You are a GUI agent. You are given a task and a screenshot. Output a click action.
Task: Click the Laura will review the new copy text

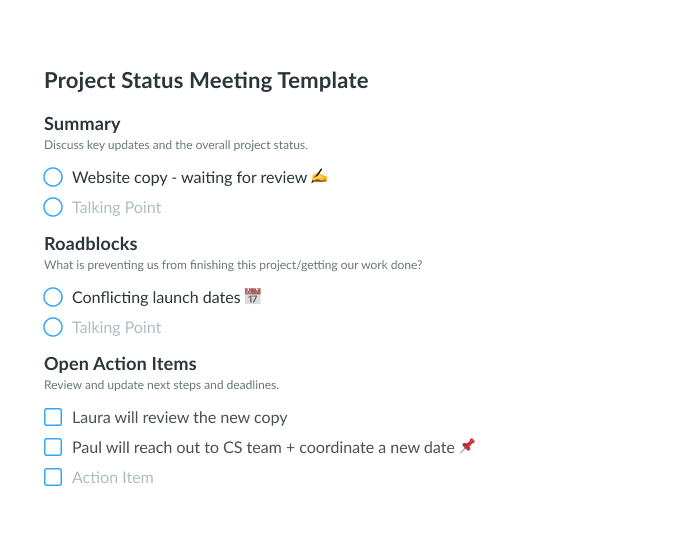(x=180, y=418)
